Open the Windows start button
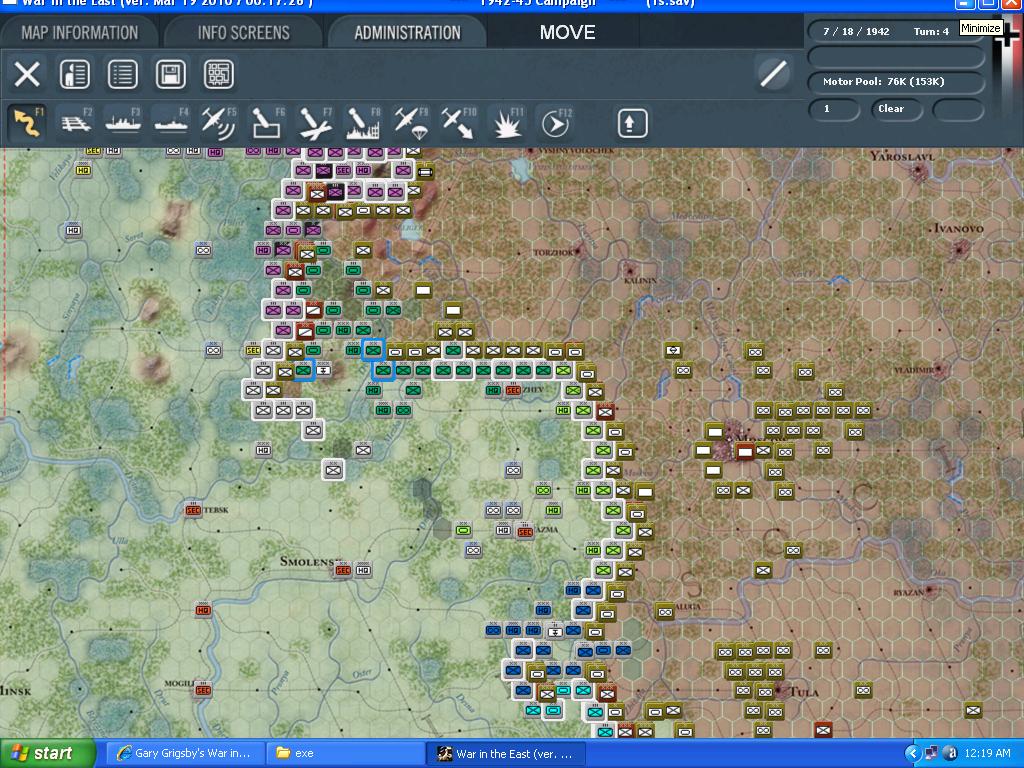 [x=46, y=754]
